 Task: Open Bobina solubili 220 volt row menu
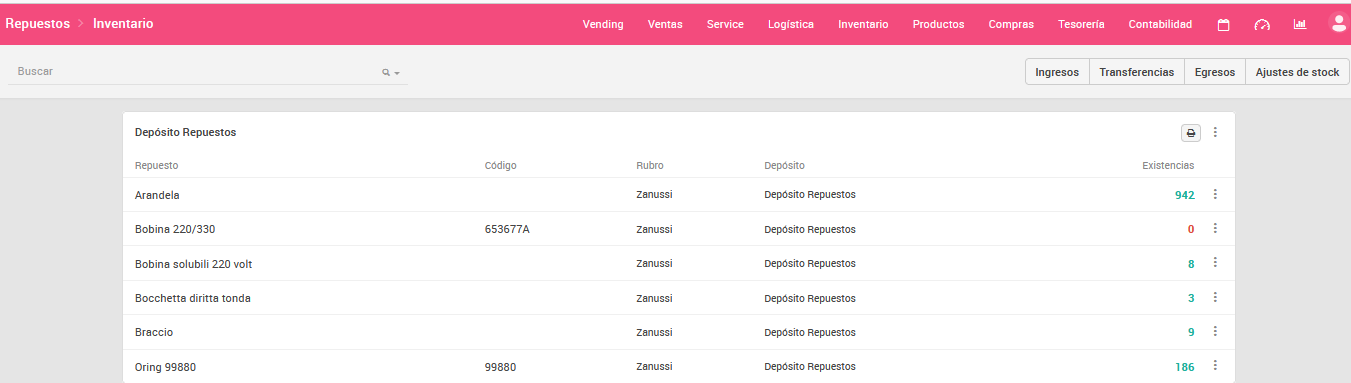(1215, 262)
